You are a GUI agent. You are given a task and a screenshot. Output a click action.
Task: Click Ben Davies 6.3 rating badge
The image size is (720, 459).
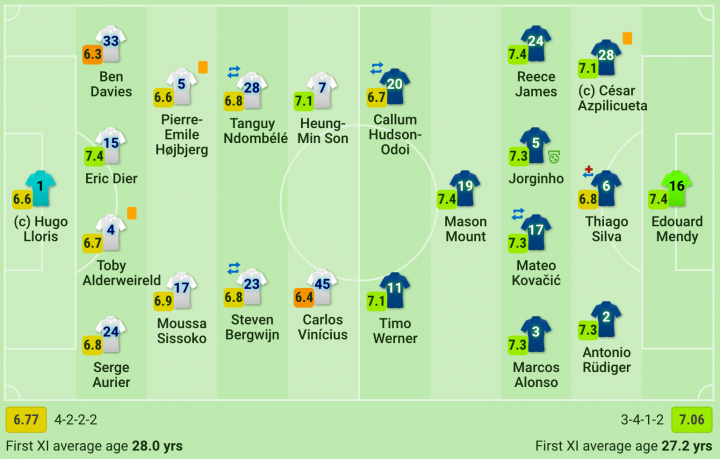(x=92, y=54)
